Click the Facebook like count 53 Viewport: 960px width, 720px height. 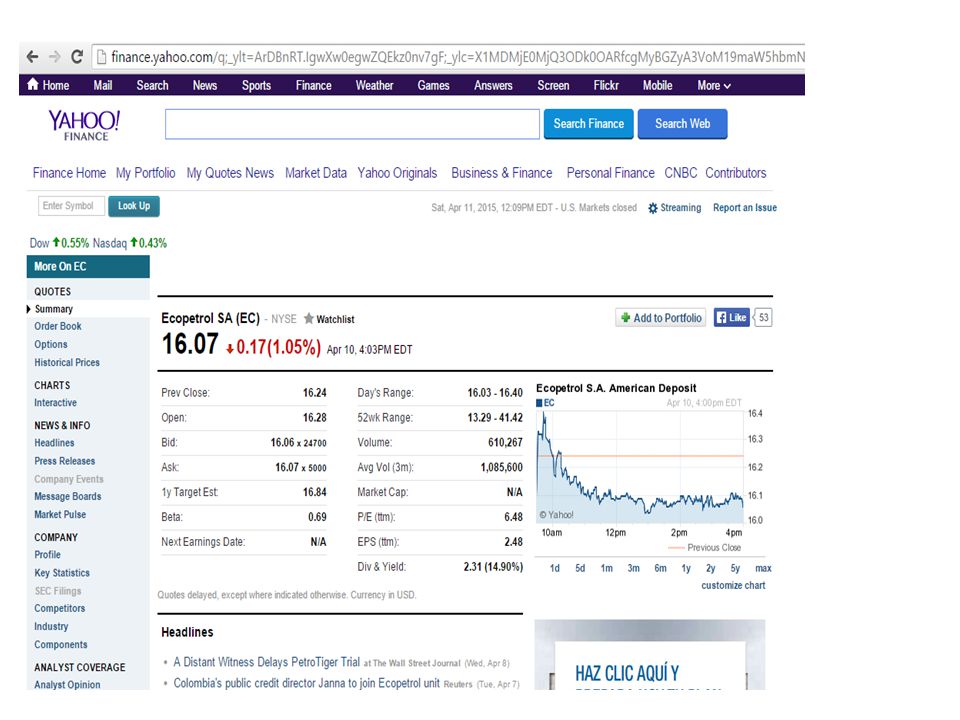pyautogui.click(x=763, y=317)
